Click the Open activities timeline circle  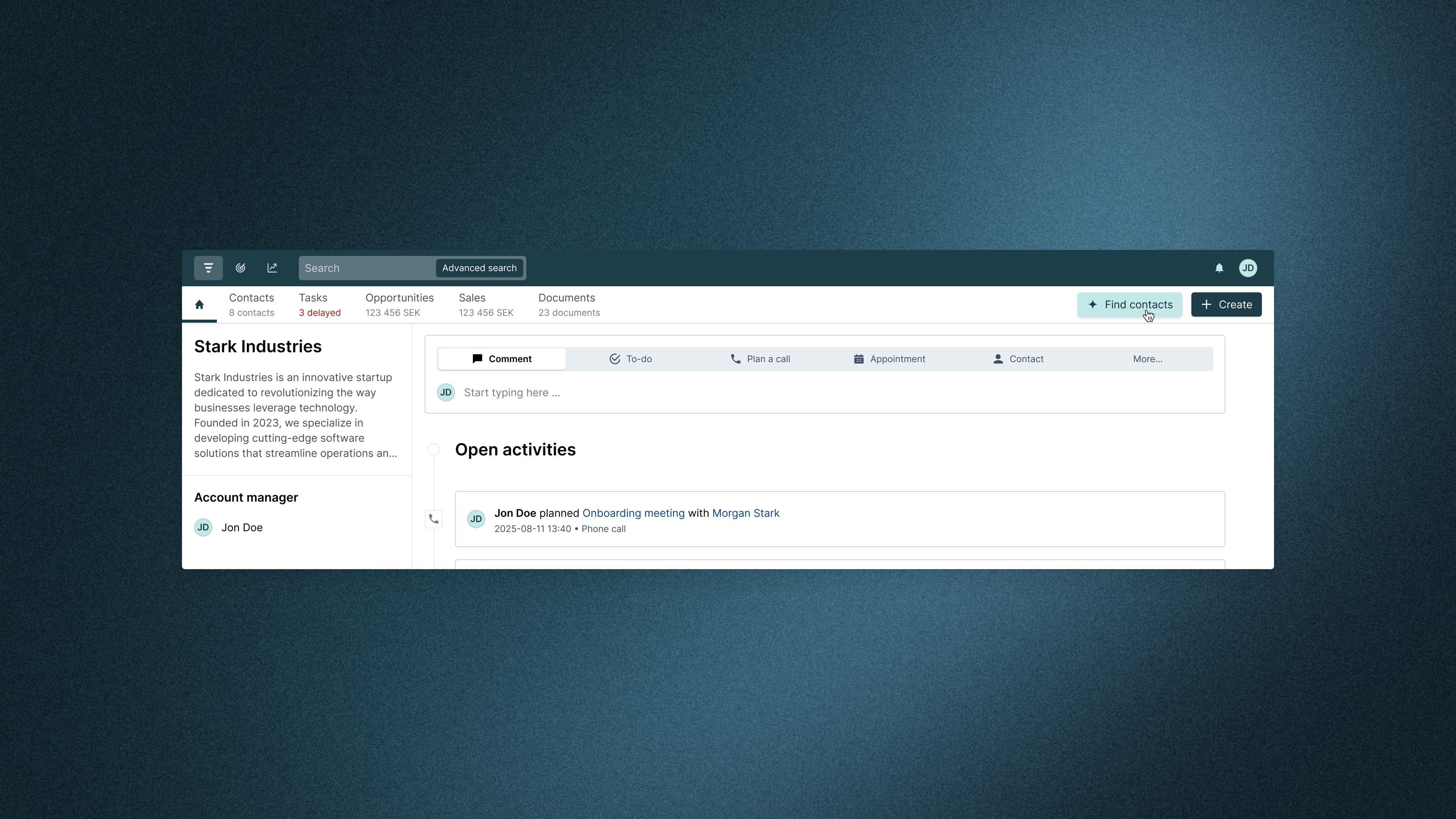point(433,449)
